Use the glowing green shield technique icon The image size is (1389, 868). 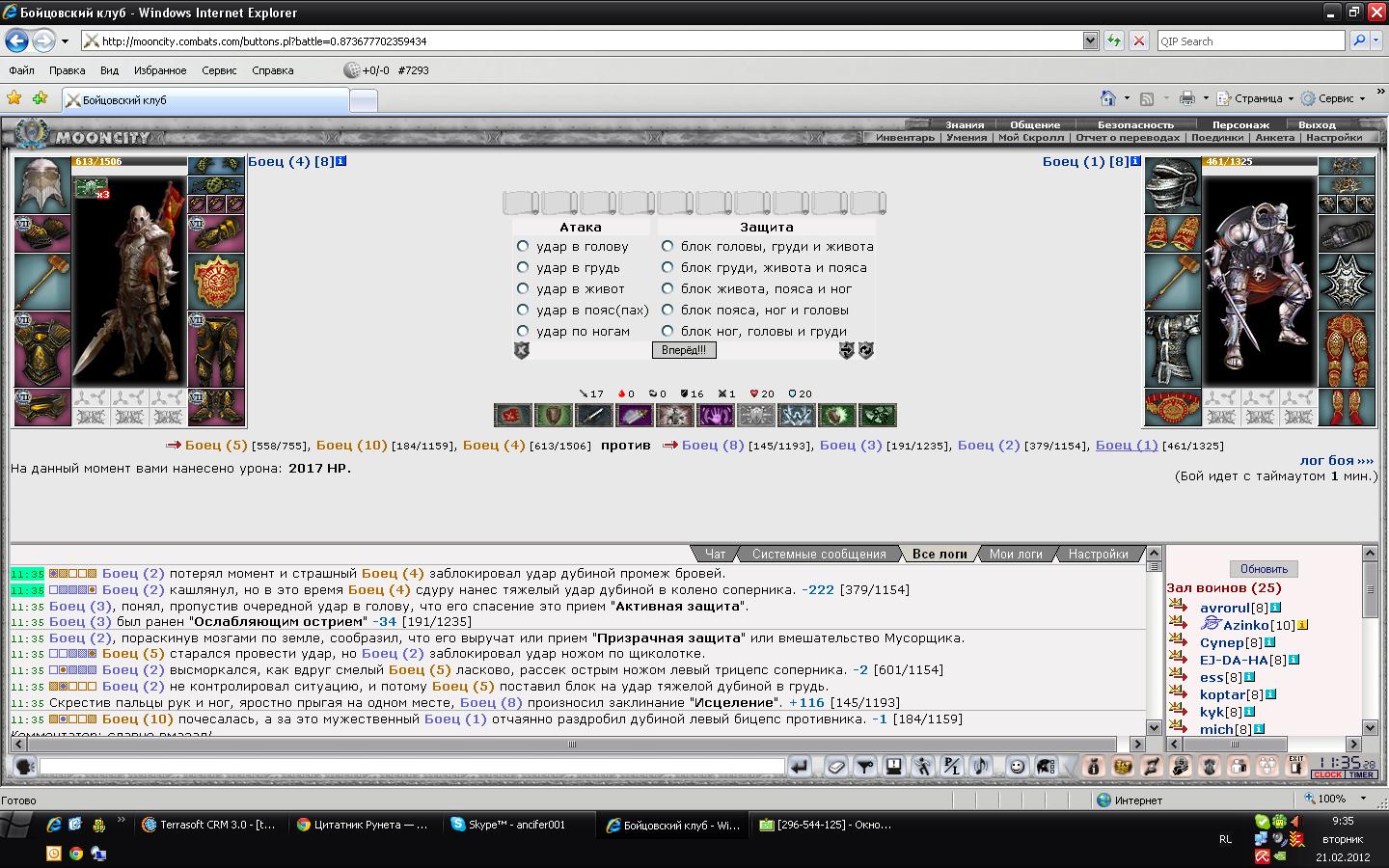837,416
